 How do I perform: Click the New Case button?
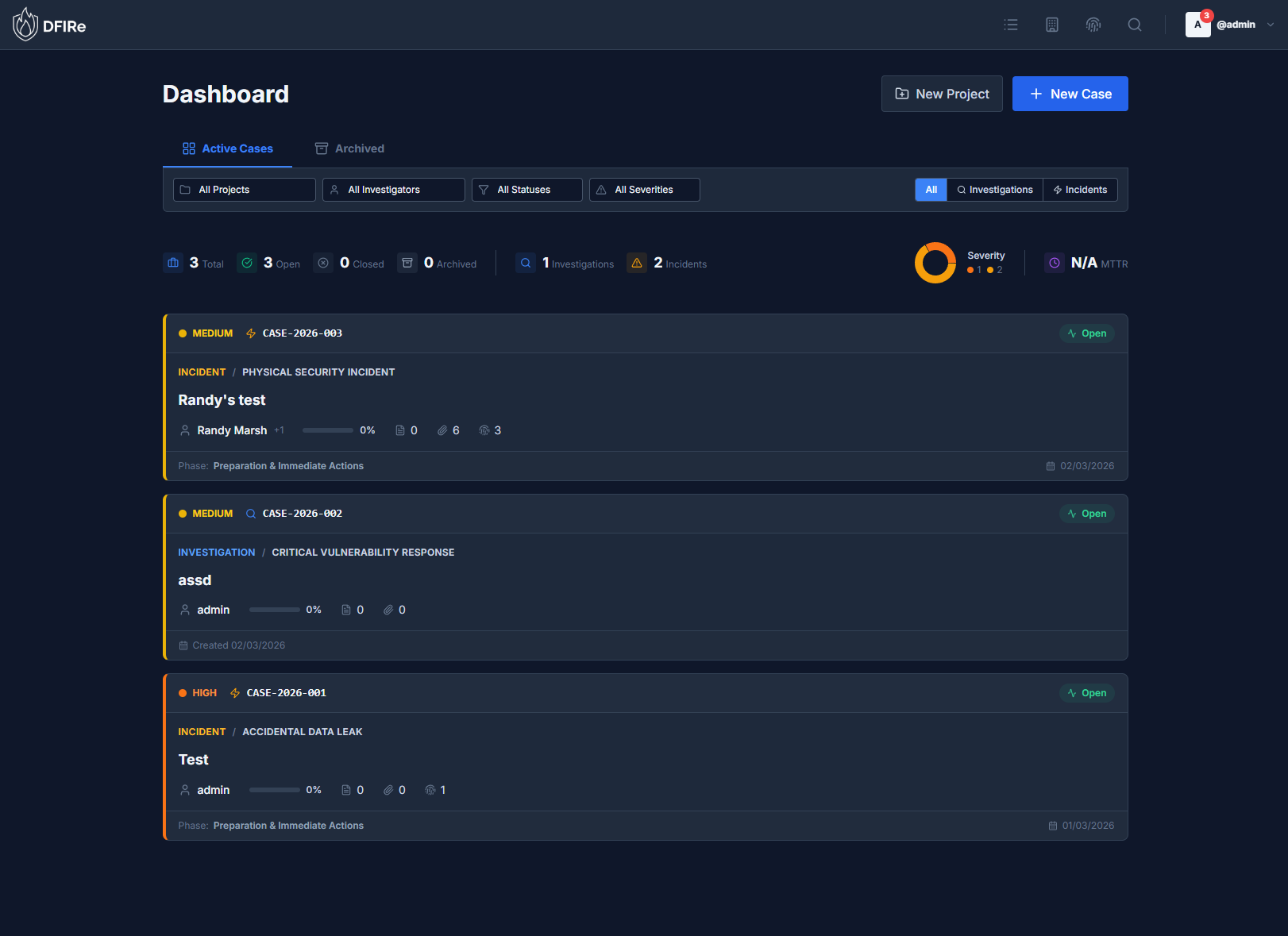[1070, 94]
